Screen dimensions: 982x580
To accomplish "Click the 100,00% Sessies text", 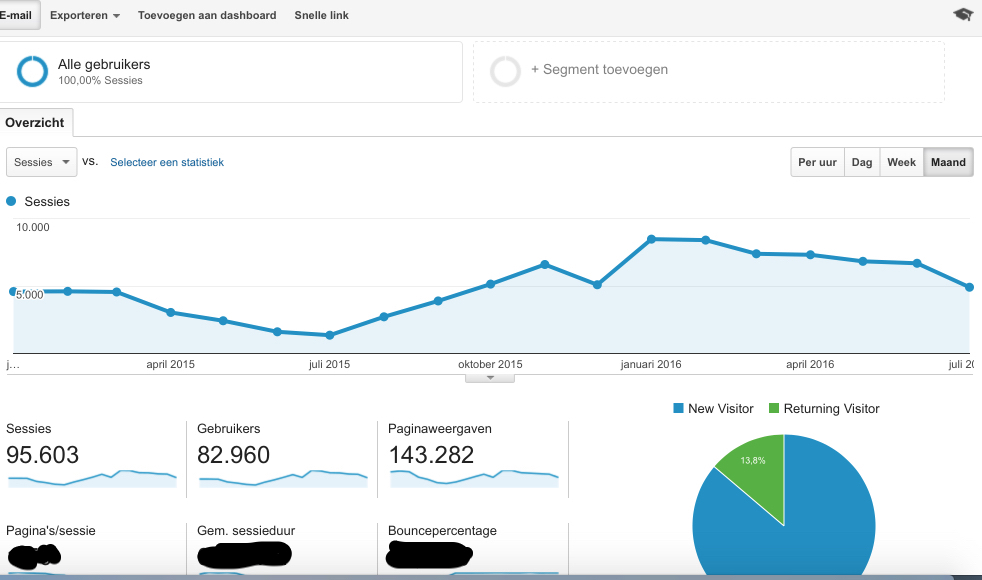I will [x=100, y=80].
